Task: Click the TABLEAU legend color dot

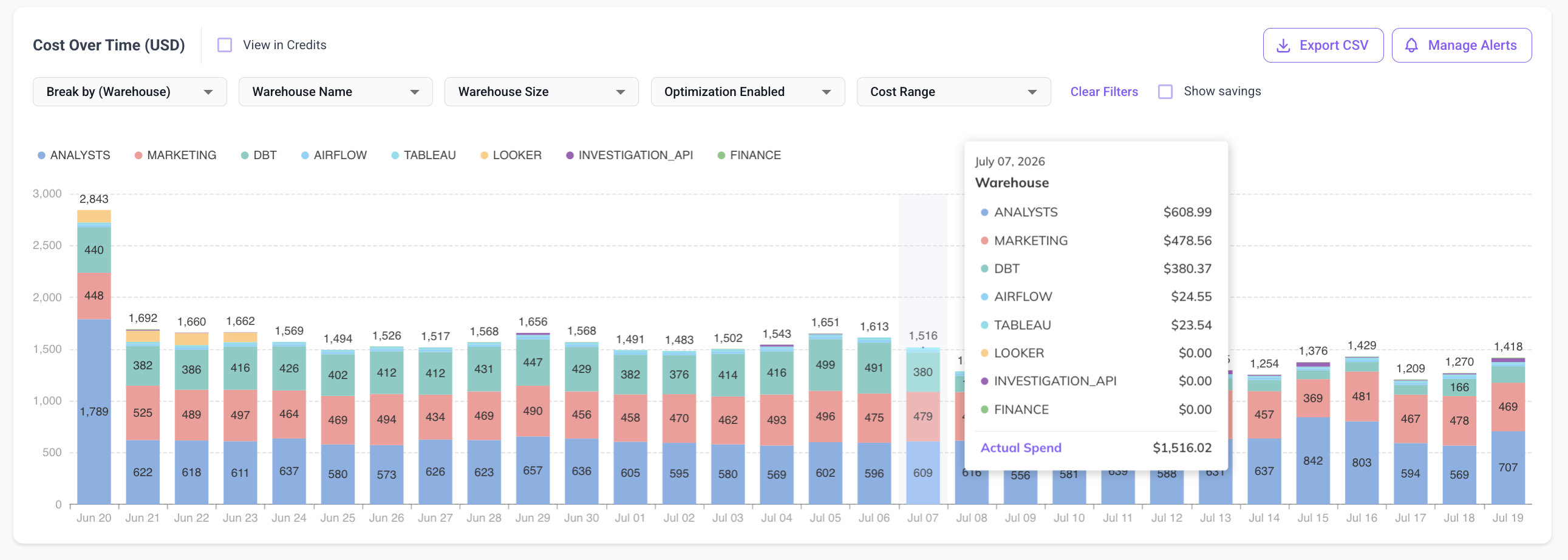Action: point(395,156)
